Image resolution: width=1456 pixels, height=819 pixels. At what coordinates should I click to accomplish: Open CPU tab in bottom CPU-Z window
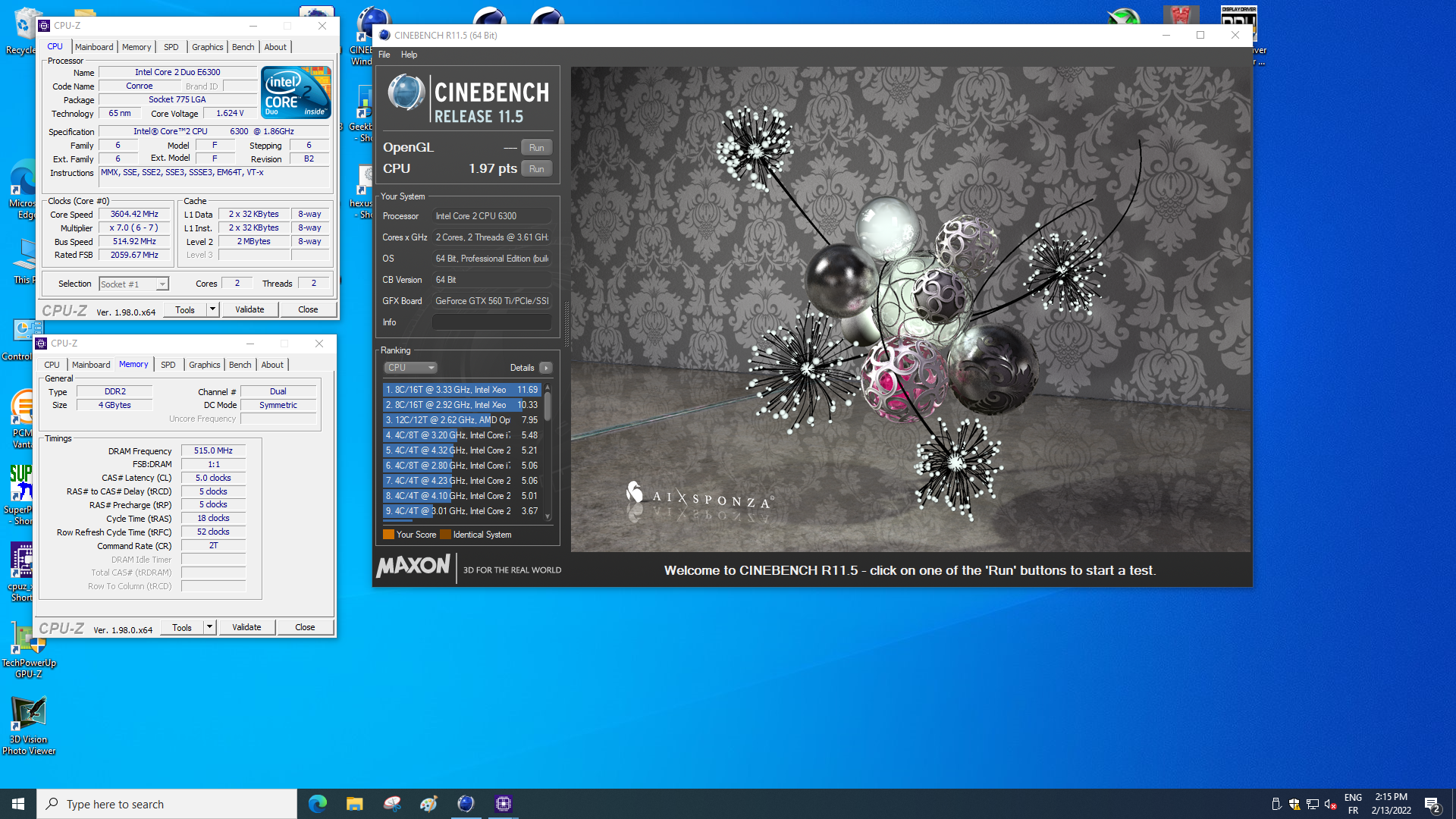(52, 365)
